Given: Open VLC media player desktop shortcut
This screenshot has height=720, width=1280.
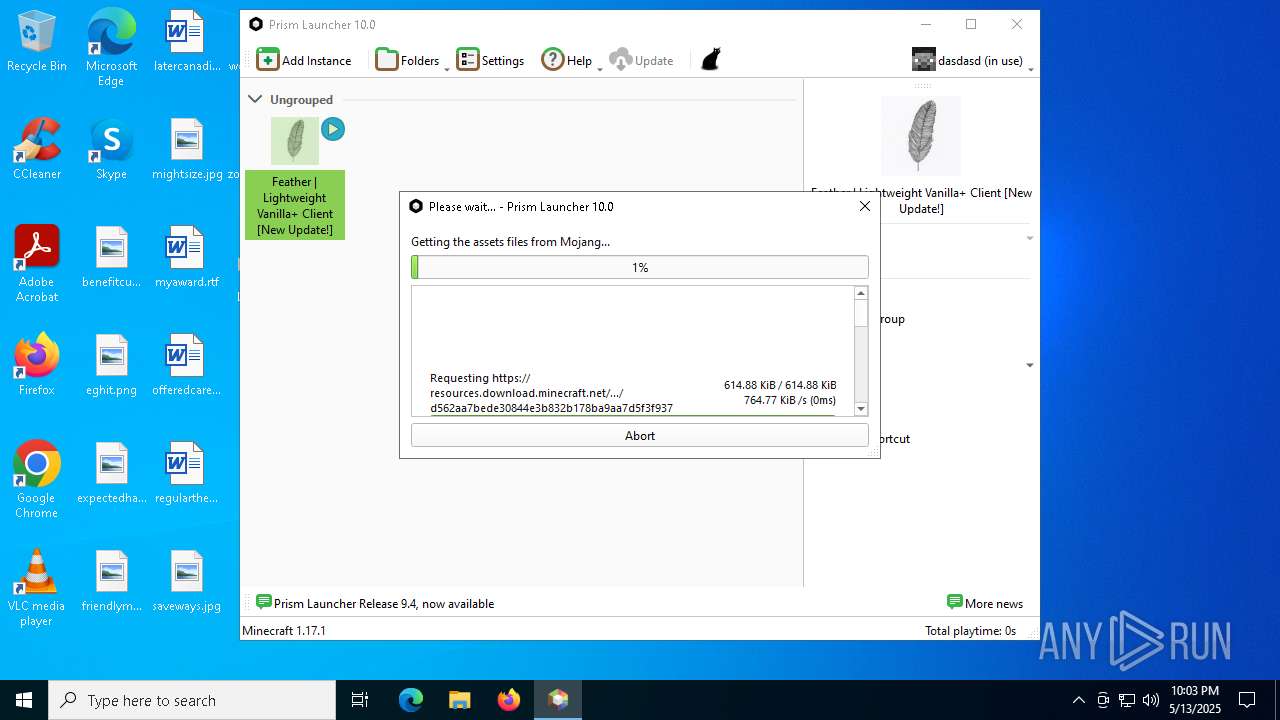Looking at the screenshot, I should pyautogui.click(x=37, y=588).
